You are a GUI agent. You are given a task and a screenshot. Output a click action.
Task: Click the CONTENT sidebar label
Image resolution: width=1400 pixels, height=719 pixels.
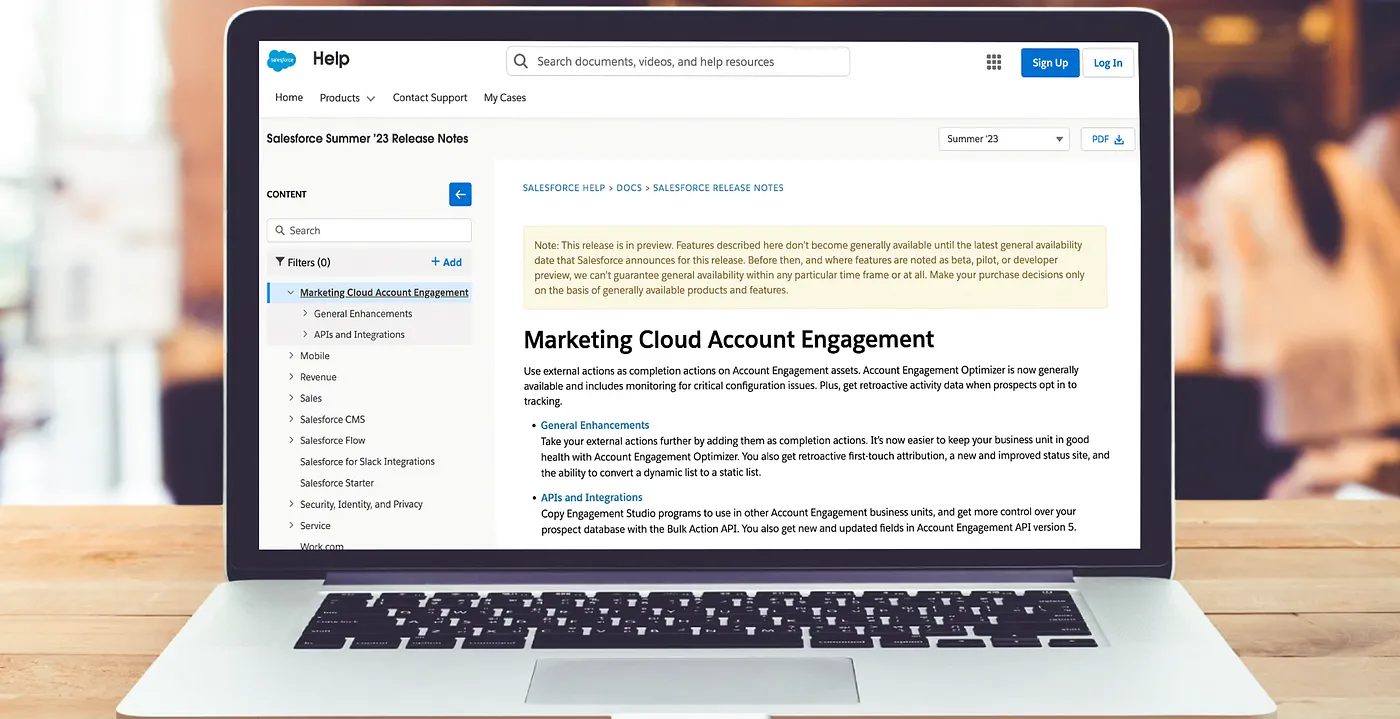tap(287, 195)
